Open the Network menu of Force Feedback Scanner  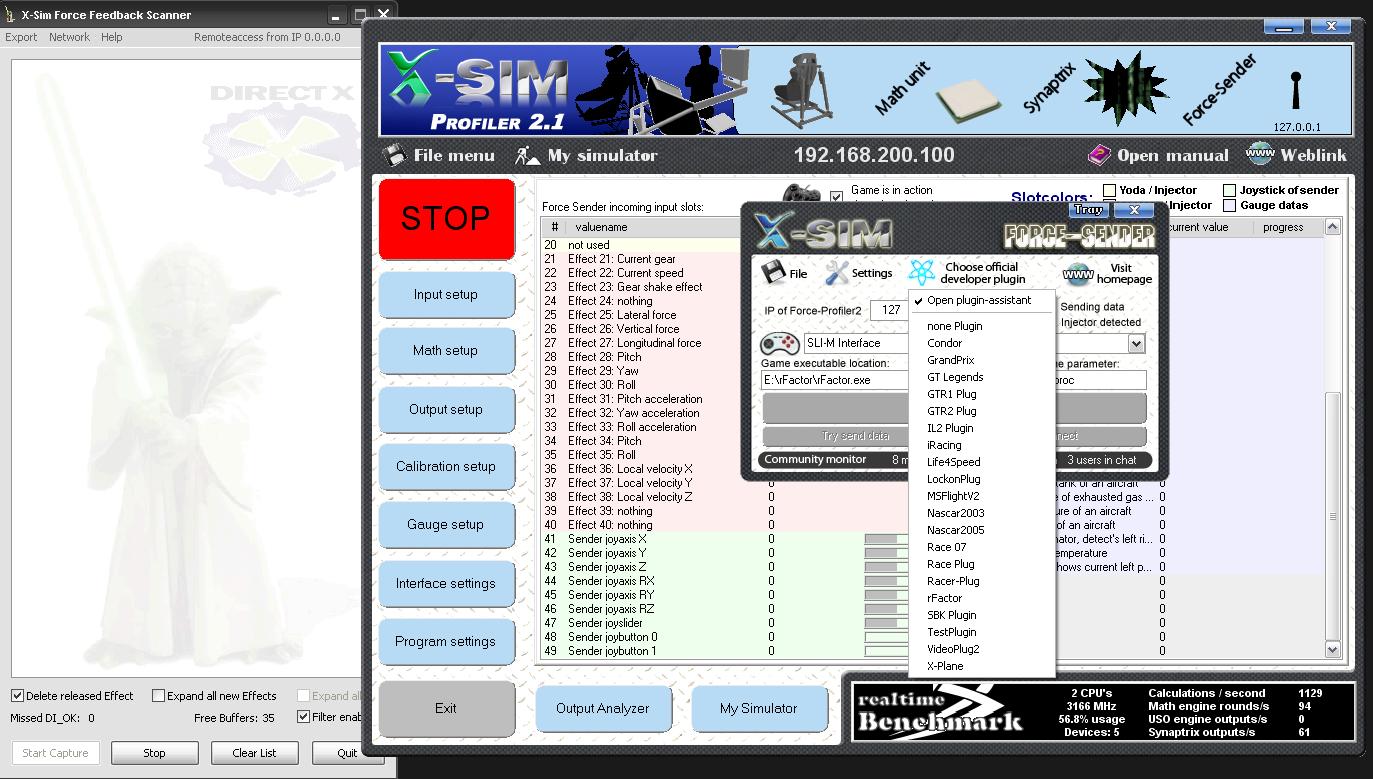[x=69, y=36]
